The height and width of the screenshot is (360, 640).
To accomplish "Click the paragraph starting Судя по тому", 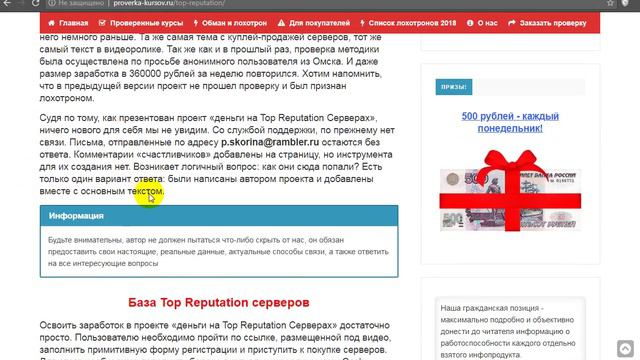I will (x=217, y=154).
